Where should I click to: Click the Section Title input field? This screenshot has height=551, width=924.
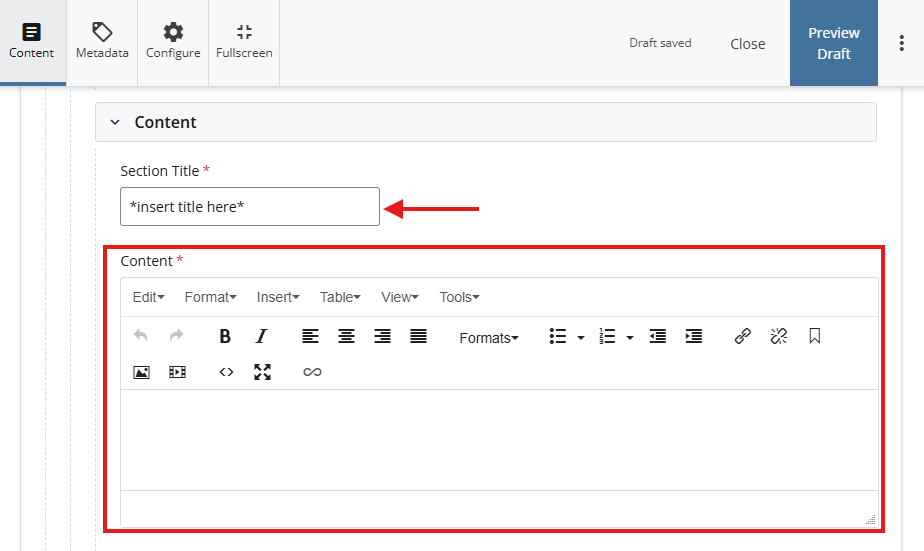click(249, 207)
